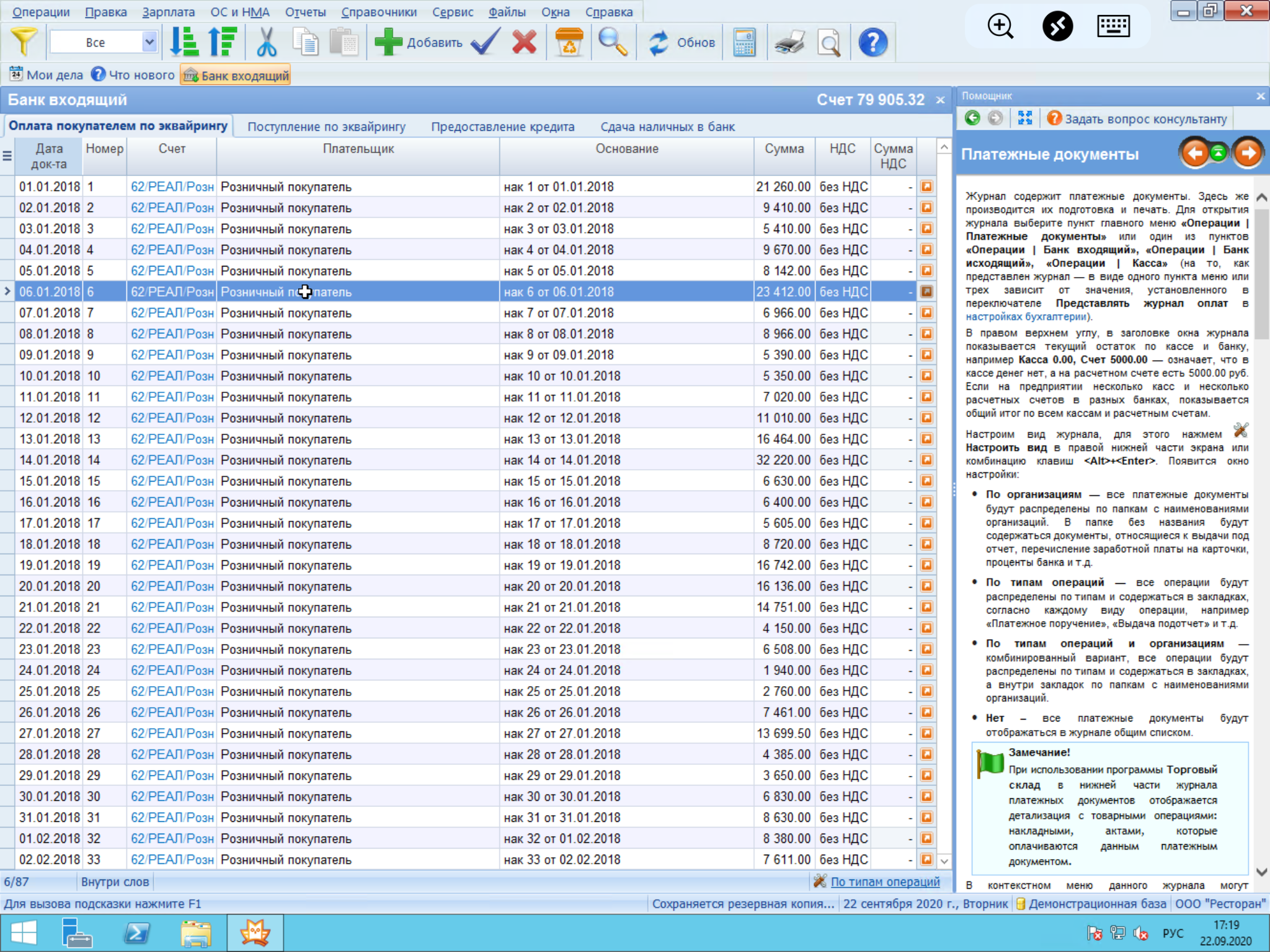Click the sort ascending icon
Image resolution: width=1270 pixels, height=952 pixels.
coord(184,42)
